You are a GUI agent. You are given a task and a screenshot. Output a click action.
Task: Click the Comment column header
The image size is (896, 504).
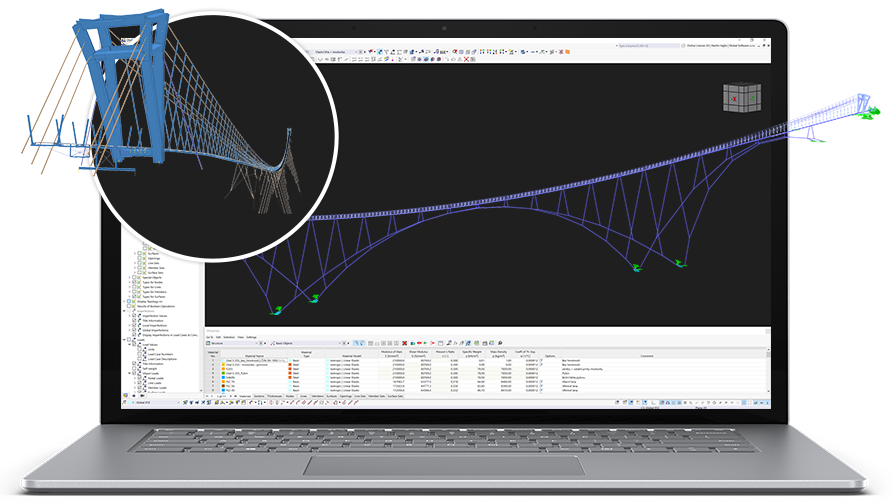tap(646, 355)
